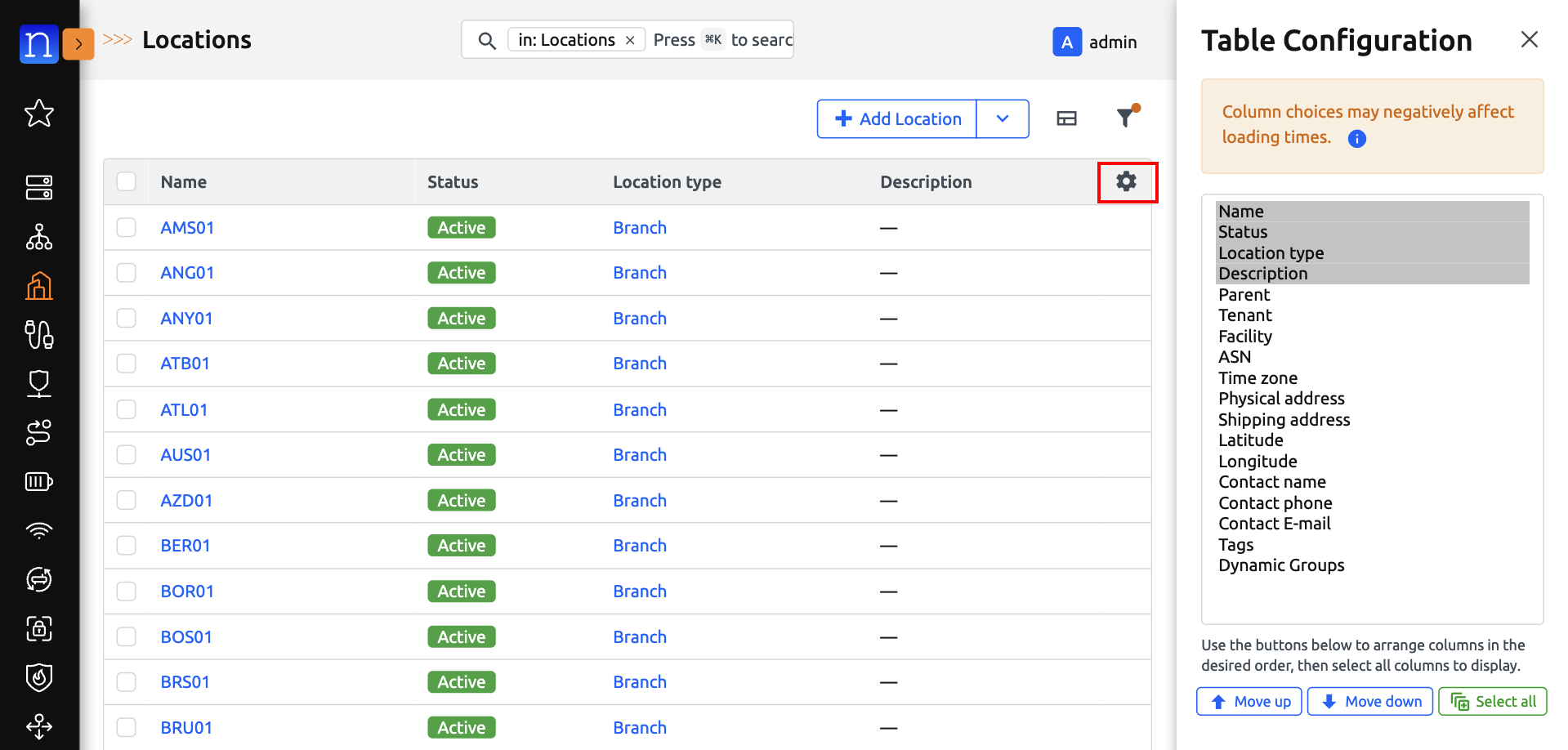Toggle the select-all header checkbox

[126, 181]
